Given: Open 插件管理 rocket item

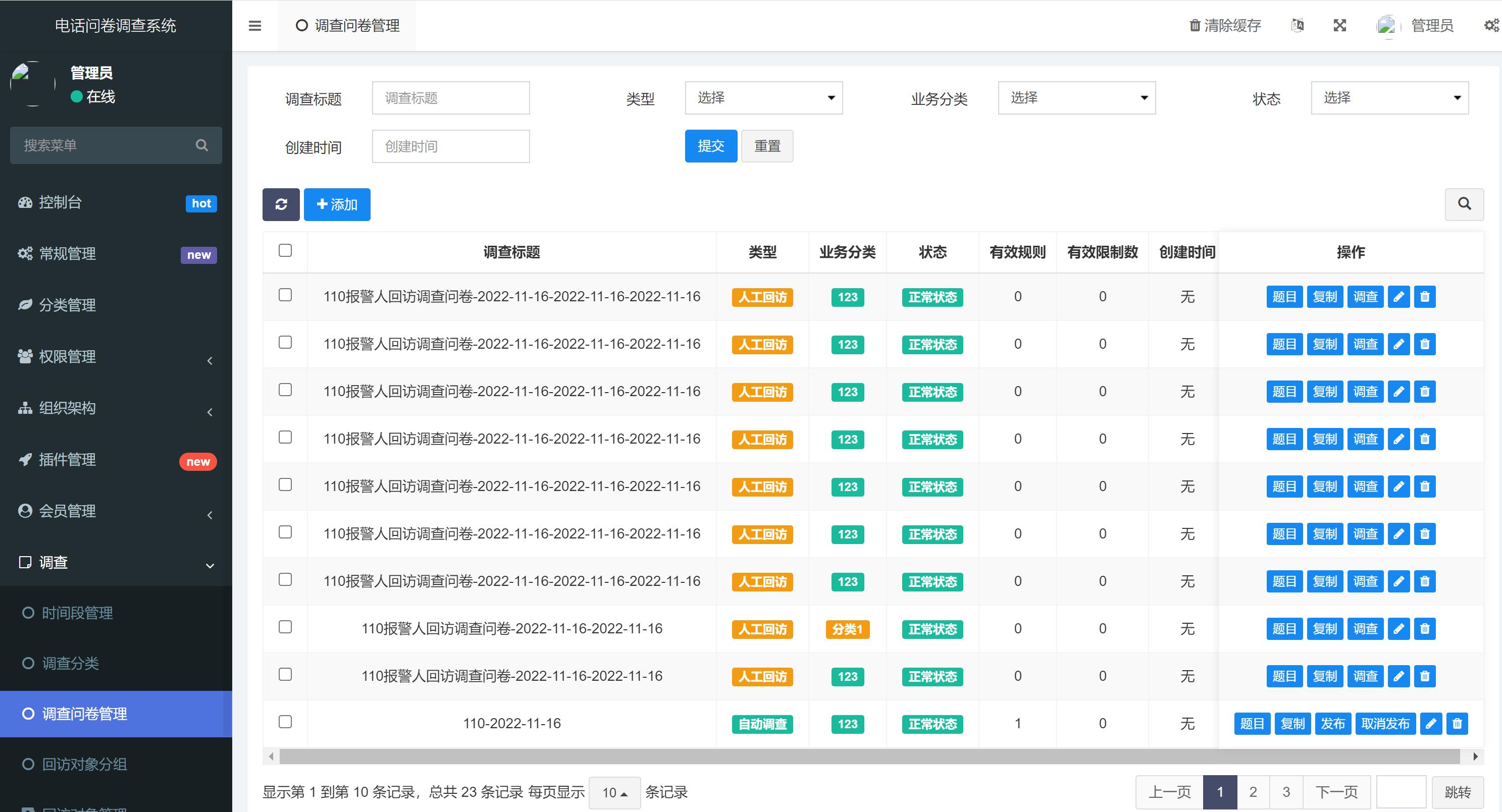Looking at the screenshot, I should [x=116, y=460].
